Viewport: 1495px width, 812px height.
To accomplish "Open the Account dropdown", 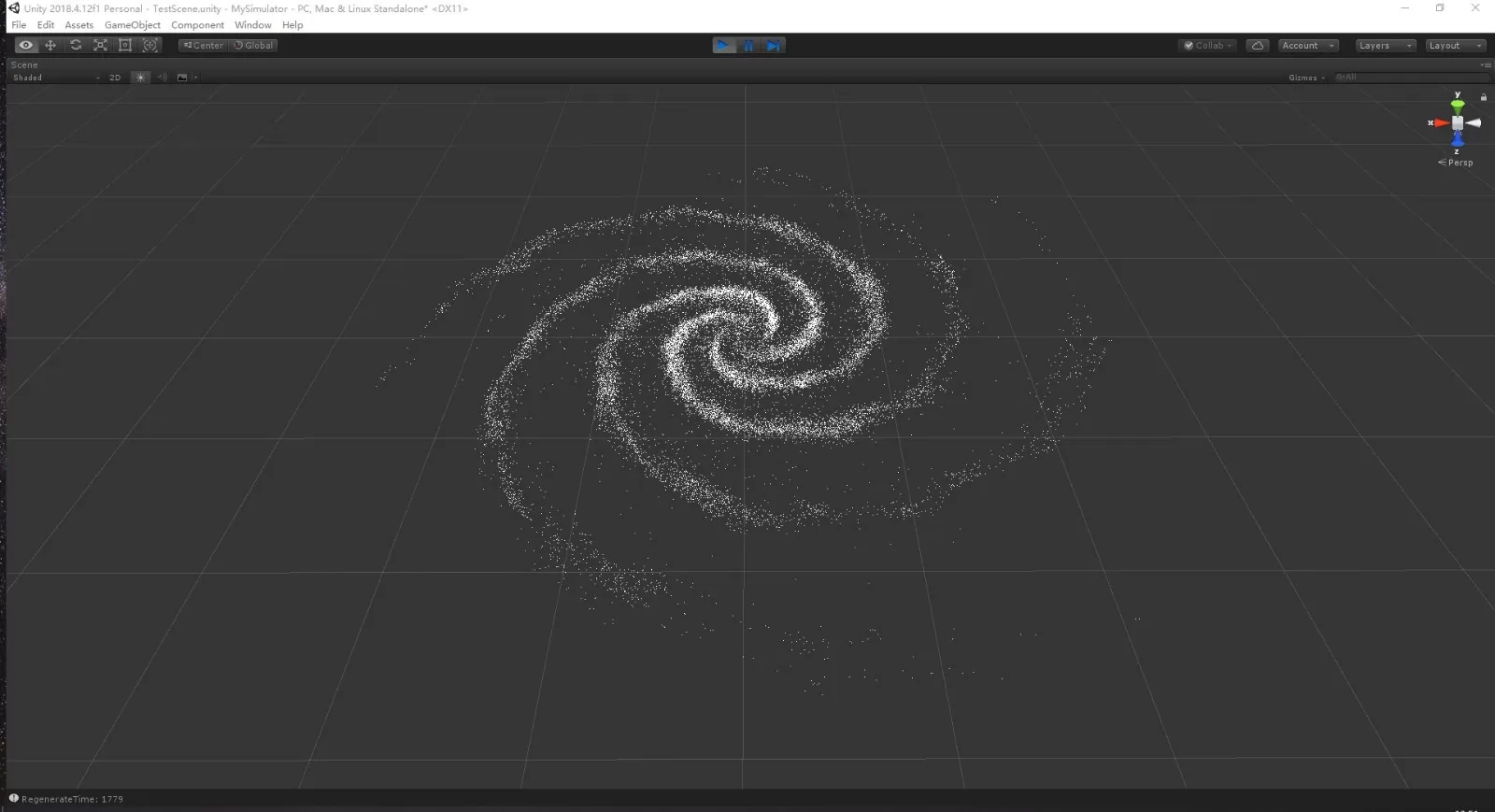I will tap(1308, 45).
